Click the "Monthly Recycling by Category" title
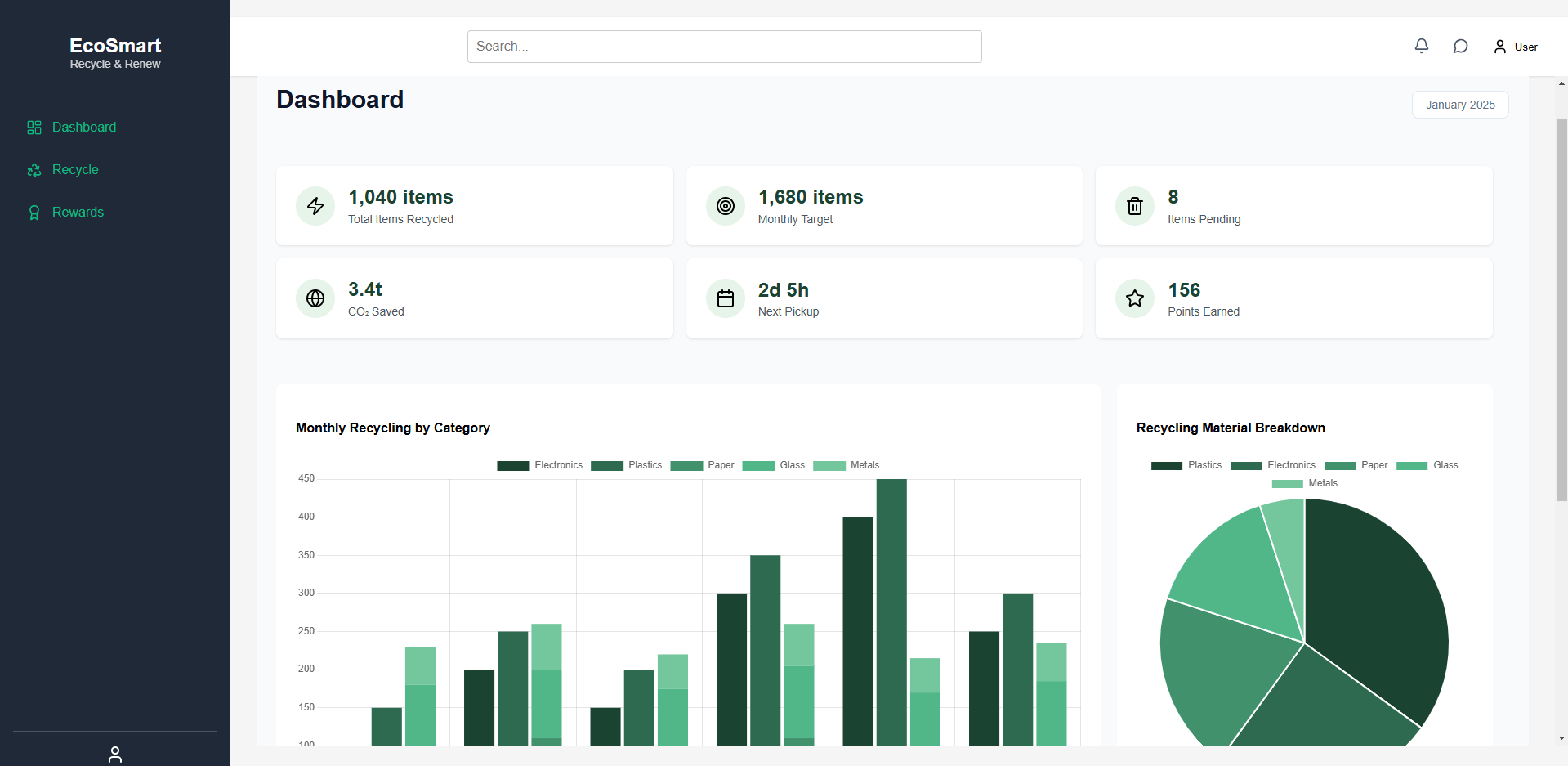This screenshot has height=766, width=1568. tap(393, 428)
